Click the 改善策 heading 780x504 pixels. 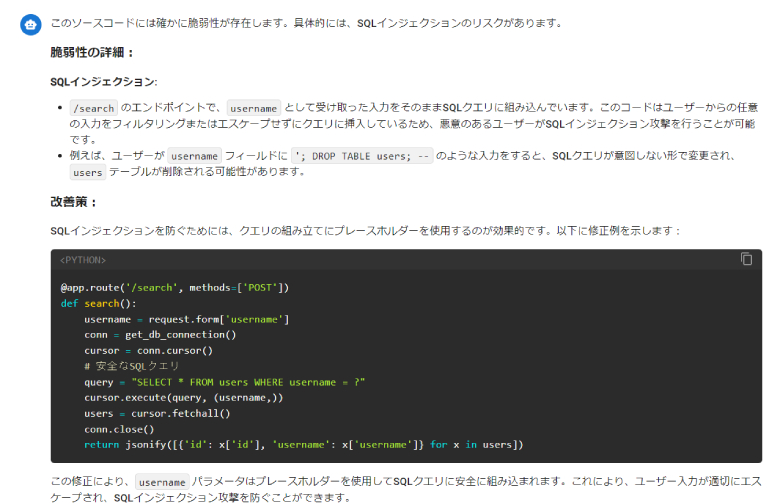click(73, 202)
